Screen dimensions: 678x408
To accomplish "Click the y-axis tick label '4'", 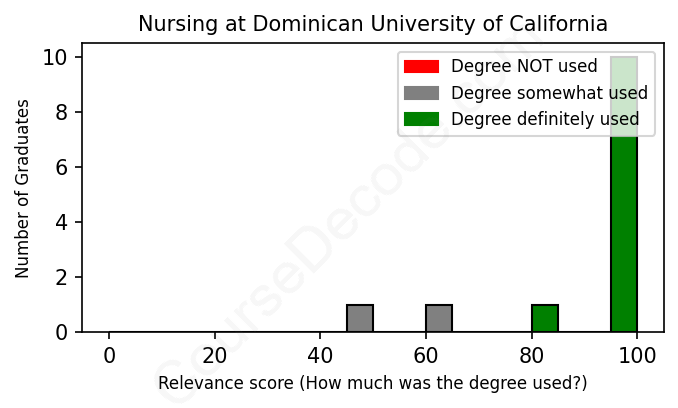I will point(62,222).
